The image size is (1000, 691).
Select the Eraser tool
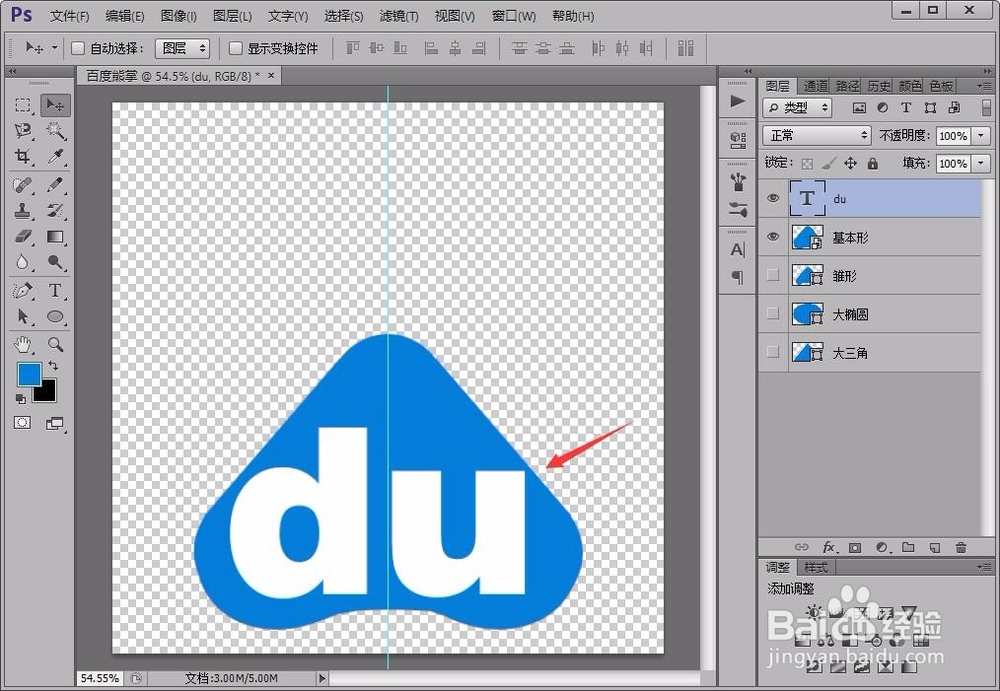coord(23,237)
